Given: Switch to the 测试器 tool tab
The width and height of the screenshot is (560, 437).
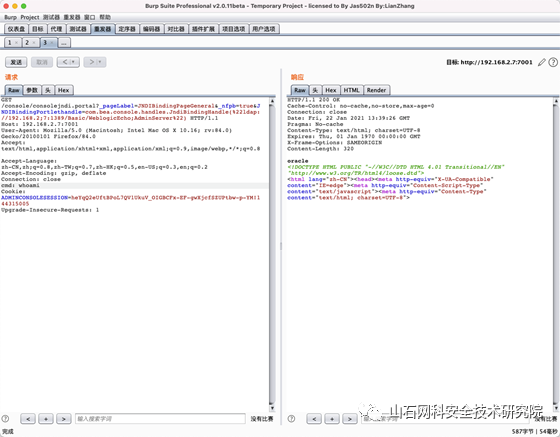Looking at the screenshot, I should click(x=78, y=29).
